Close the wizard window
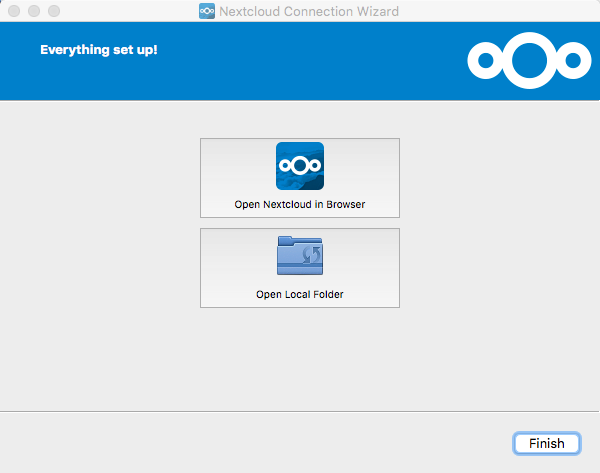Image resolution: width=600 pixels, height=473 pixels. pyautogui.click(x=14, y=11)
